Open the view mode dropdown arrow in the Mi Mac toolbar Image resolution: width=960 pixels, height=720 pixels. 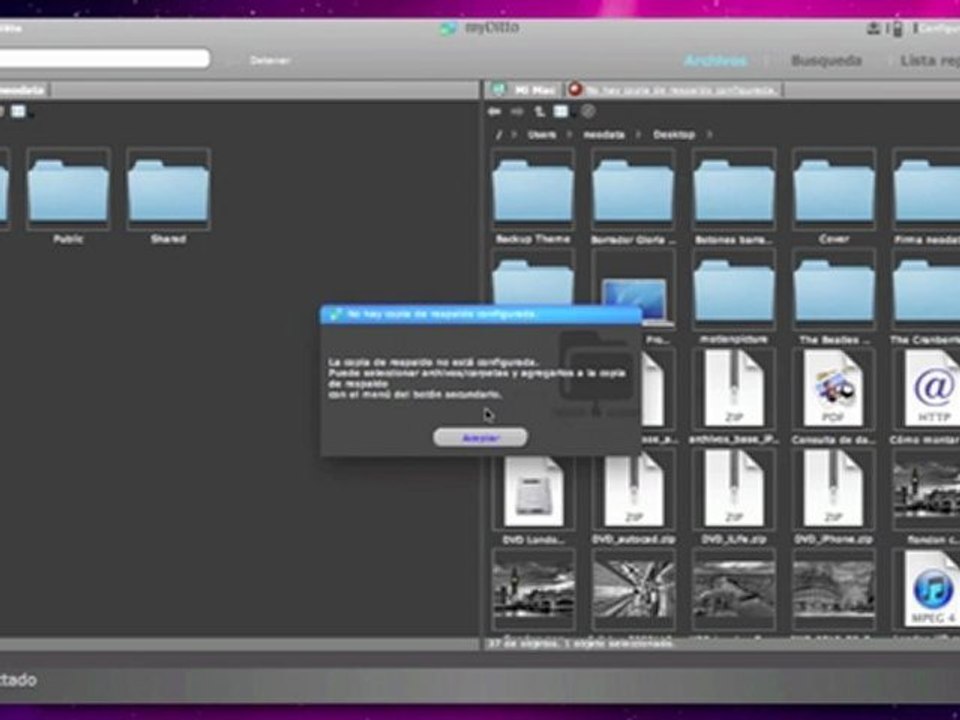point(572,114)
